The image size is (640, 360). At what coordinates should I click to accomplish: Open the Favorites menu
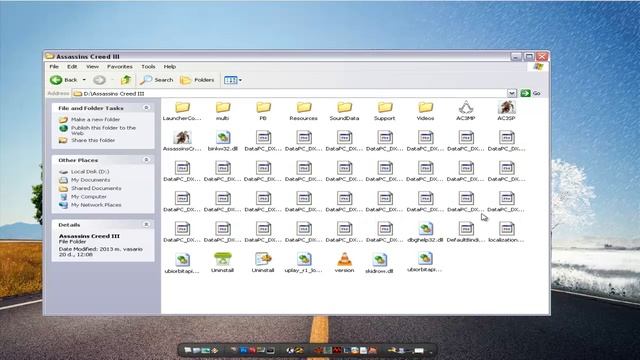tap(120, 66)
